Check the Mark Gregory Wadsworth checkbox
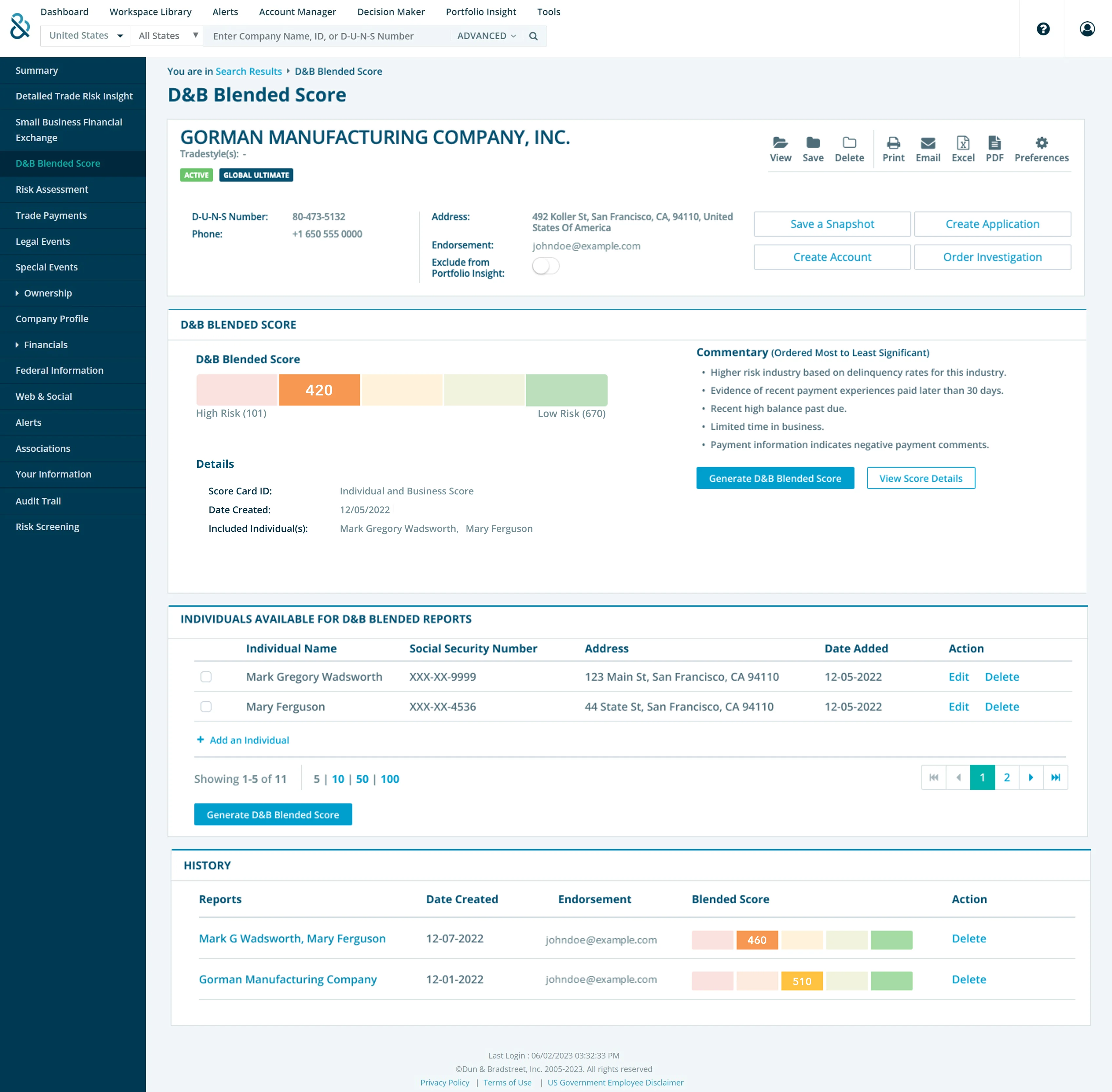Screen dimensions: 1112x1092 coord(206,677)
